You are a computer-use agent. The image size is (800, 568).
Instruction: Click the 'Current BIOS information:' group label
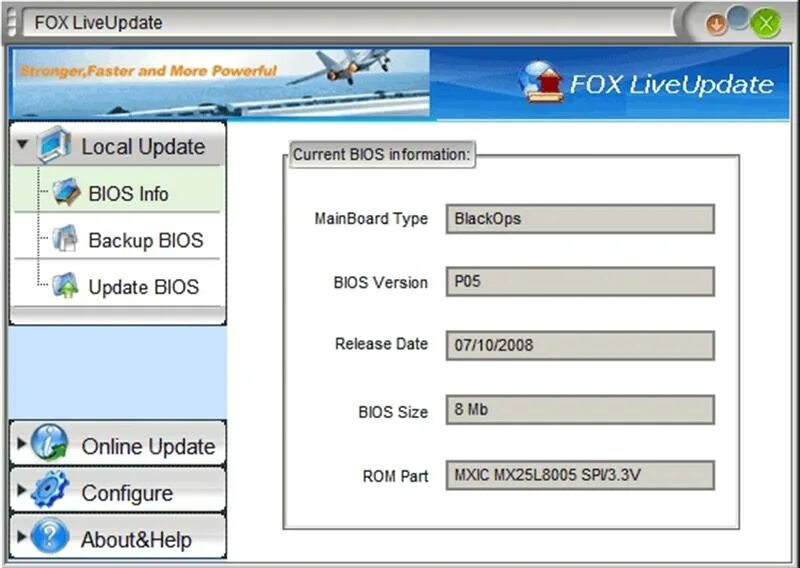tap(382, 155)
